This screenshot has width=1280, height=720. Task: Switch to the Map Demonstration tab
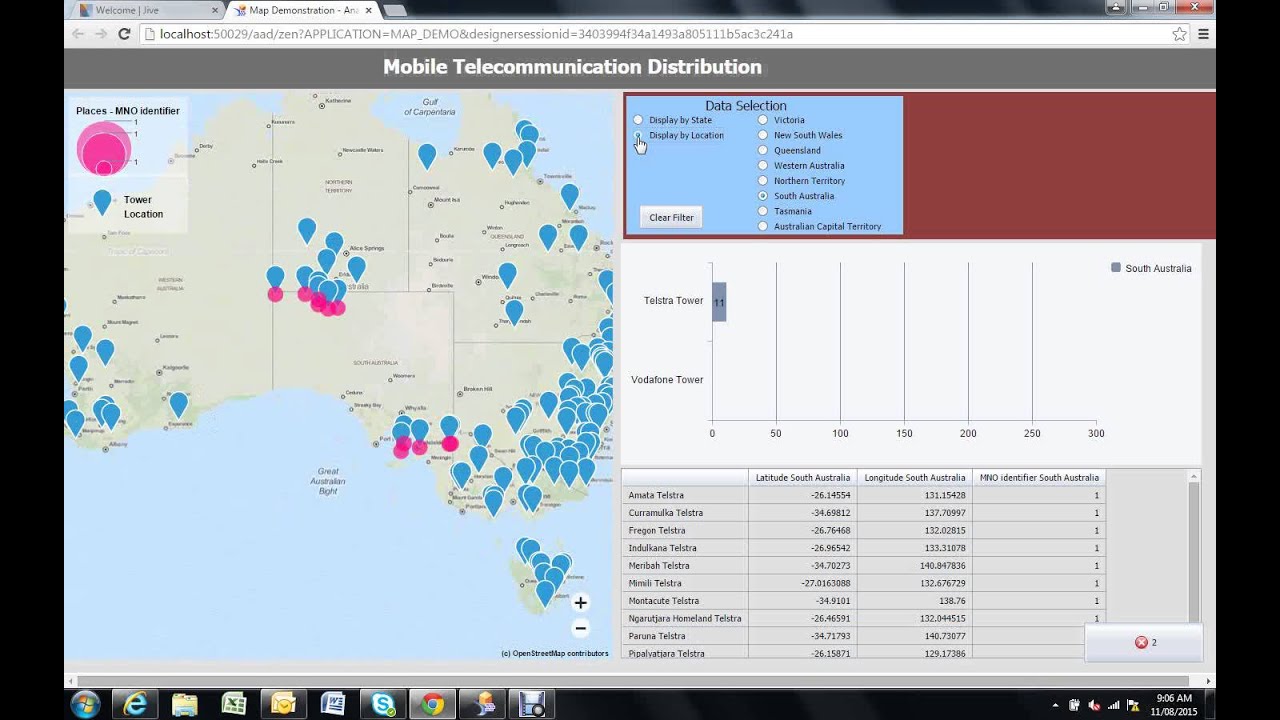[x=302, y=10]
